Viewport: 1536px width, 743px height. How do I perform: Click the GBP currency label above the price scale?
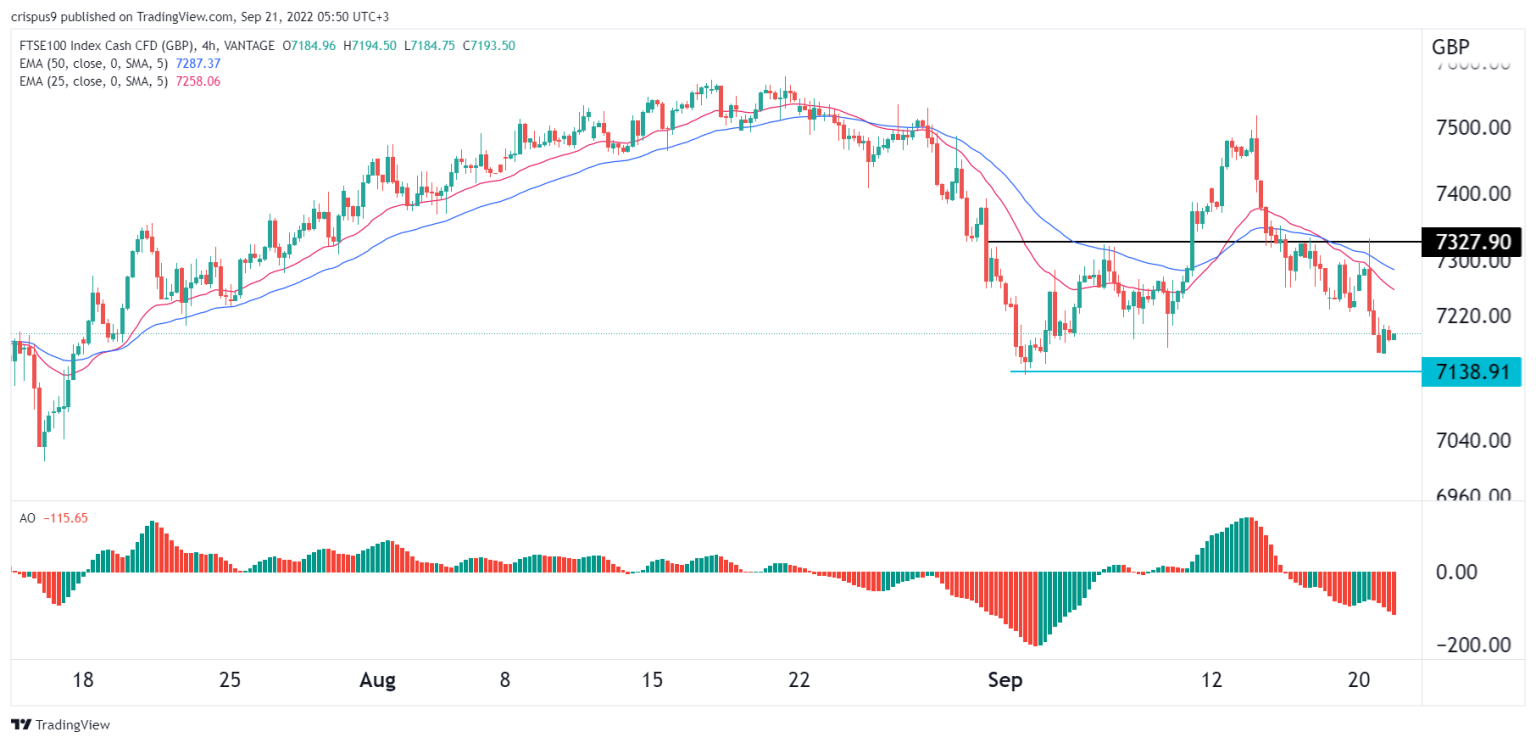click(1449, 46)
